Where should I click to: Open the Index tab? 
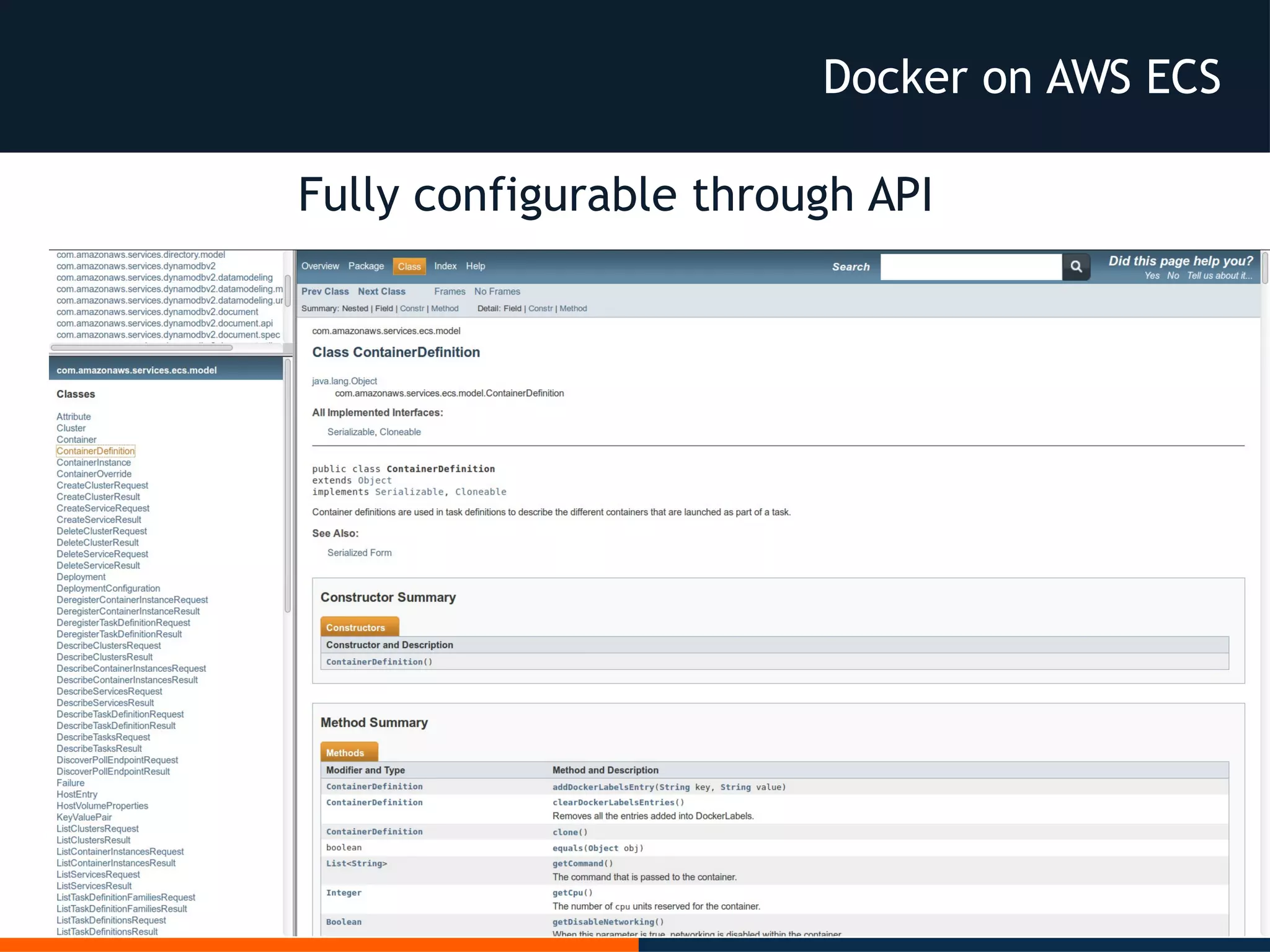445,266
